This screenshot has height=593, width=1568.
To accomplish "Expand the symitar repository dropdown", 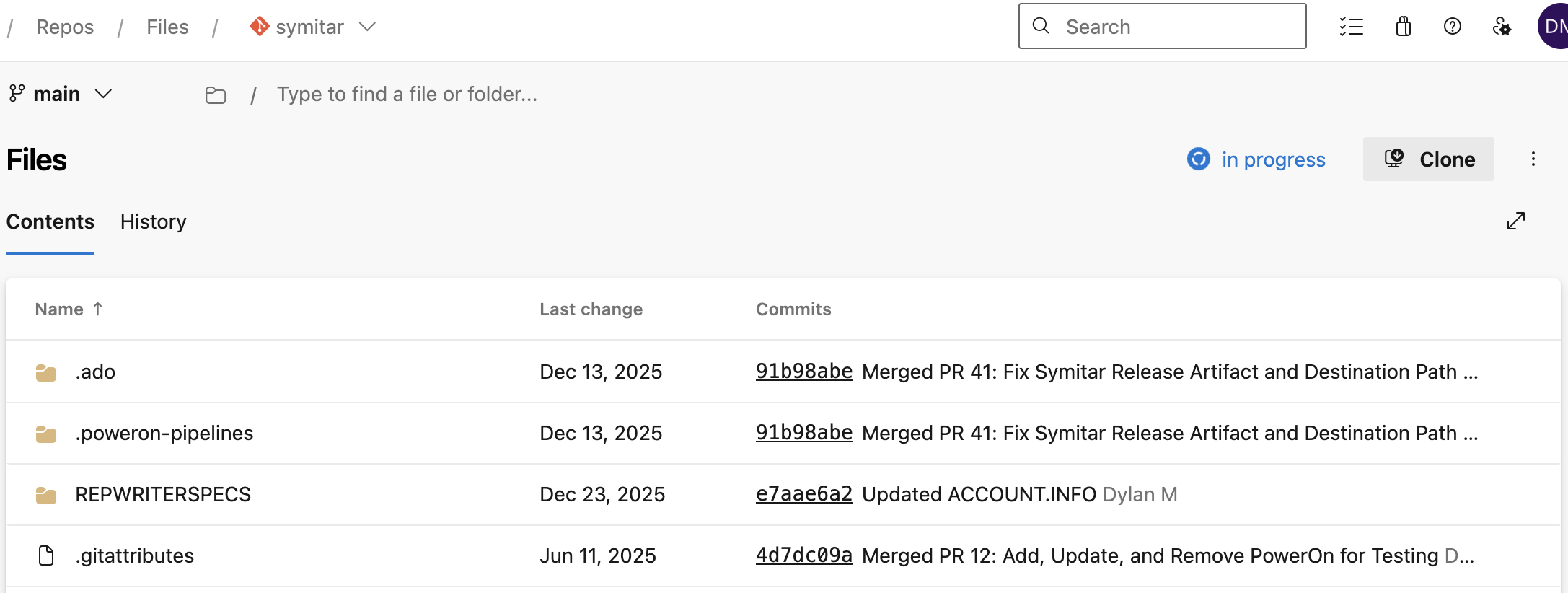I will [x=368, y=27].
